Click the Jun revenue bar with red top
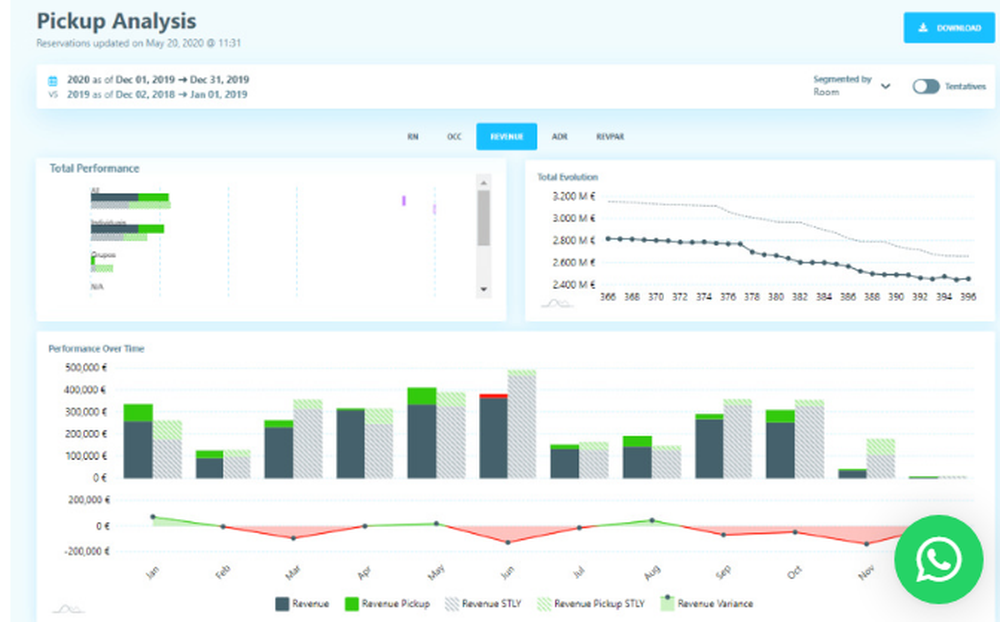This screenshot has height=622, width=1000. tap(494, 436)
